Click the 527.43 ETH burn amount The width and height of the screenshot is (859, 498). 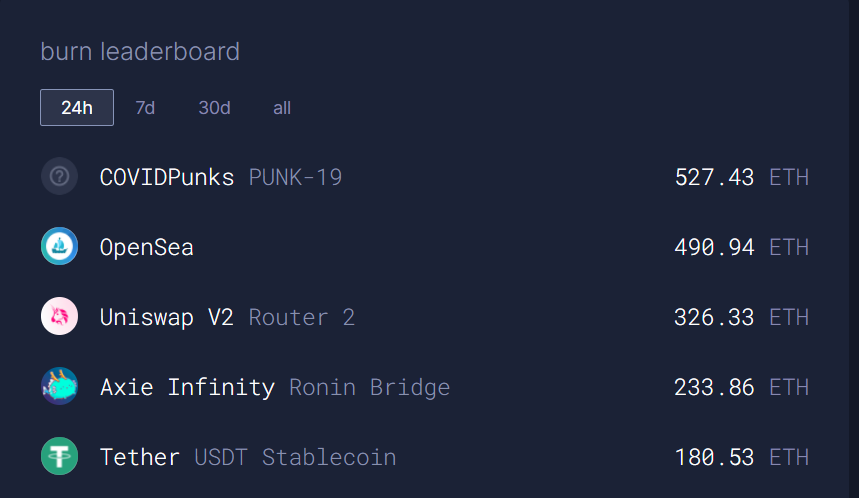click(741, 178)
